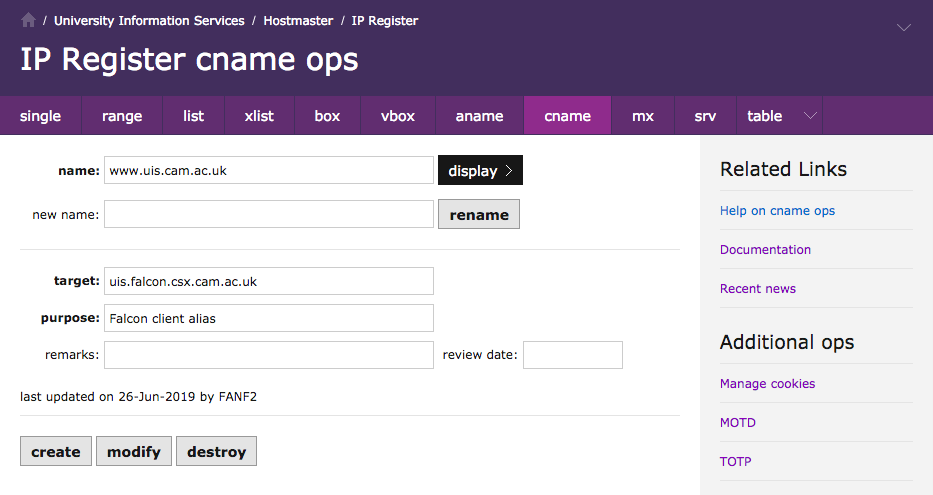
Task: Go to the mx tab
Action: click(x=643, y=116)
